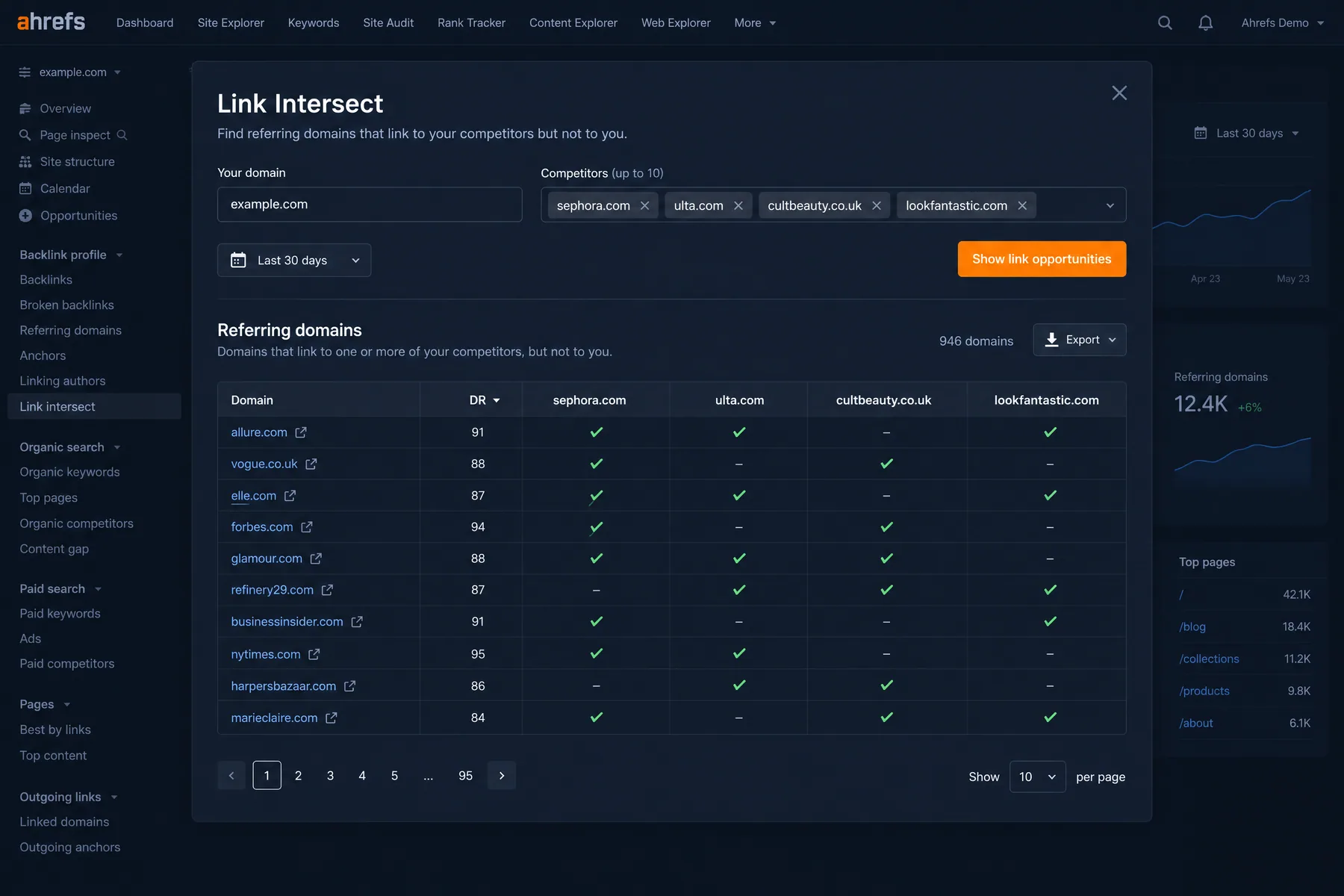Screen dimensions: 1344x896
Task: Open vogue.co.uk external link icon
Action: click(311, 464)
